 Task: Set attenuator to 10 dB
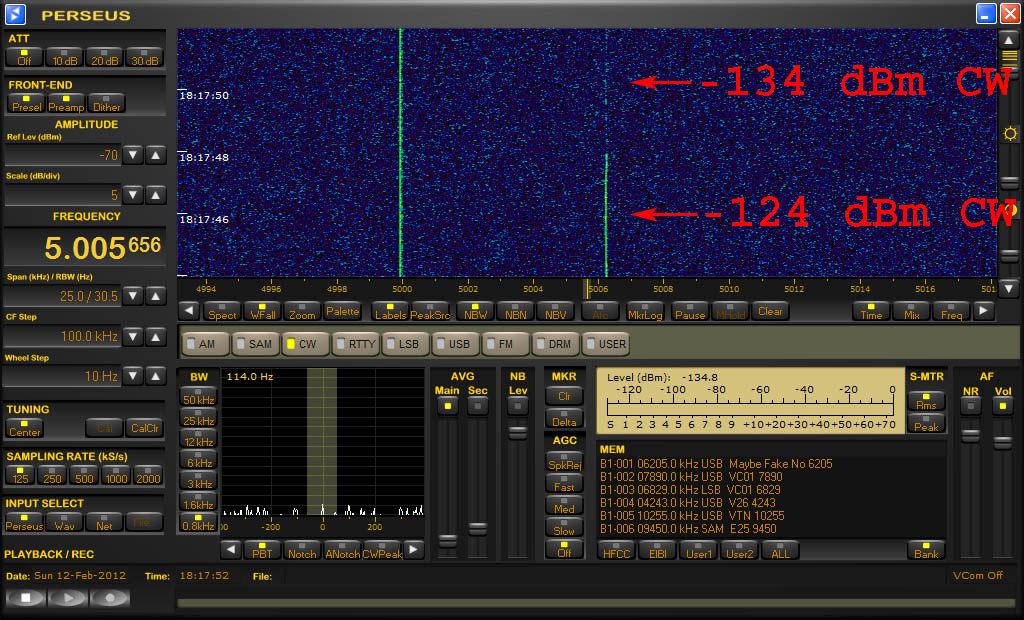64,57
